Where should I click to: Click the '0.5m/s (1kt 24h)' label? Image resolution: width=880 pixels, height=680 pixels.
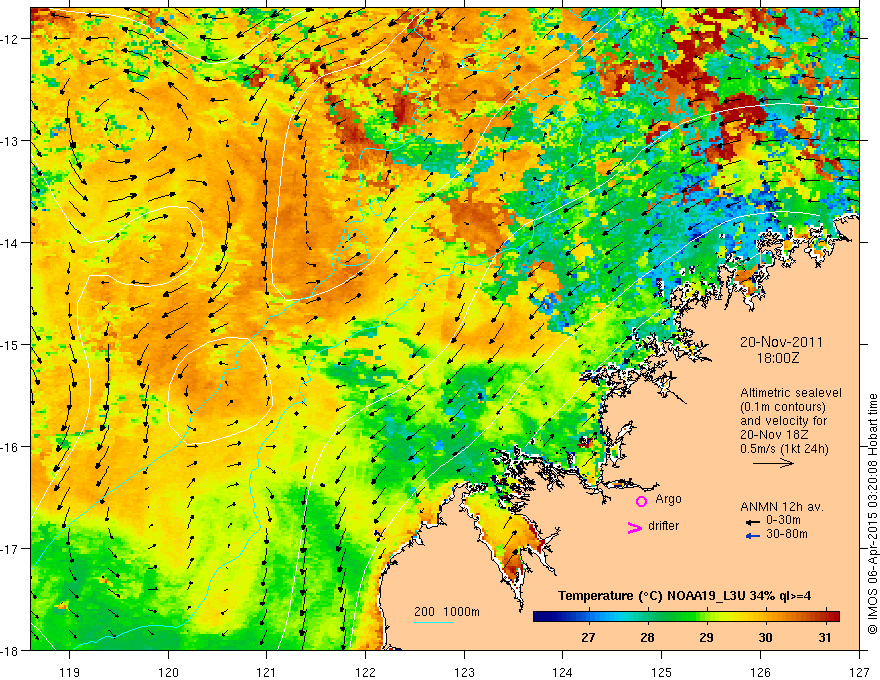(x=784, y=449)
